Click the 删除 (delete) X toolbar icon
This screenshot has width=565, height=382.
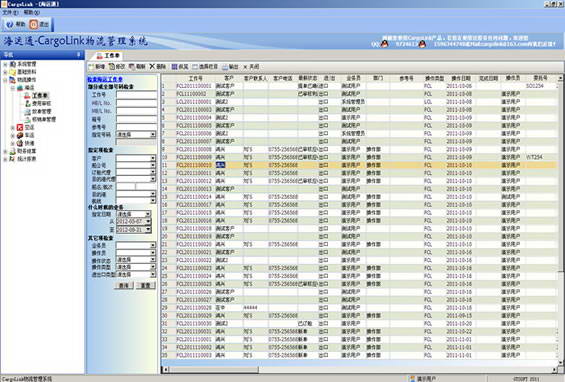pyautogui.click(x=152, y=67)
